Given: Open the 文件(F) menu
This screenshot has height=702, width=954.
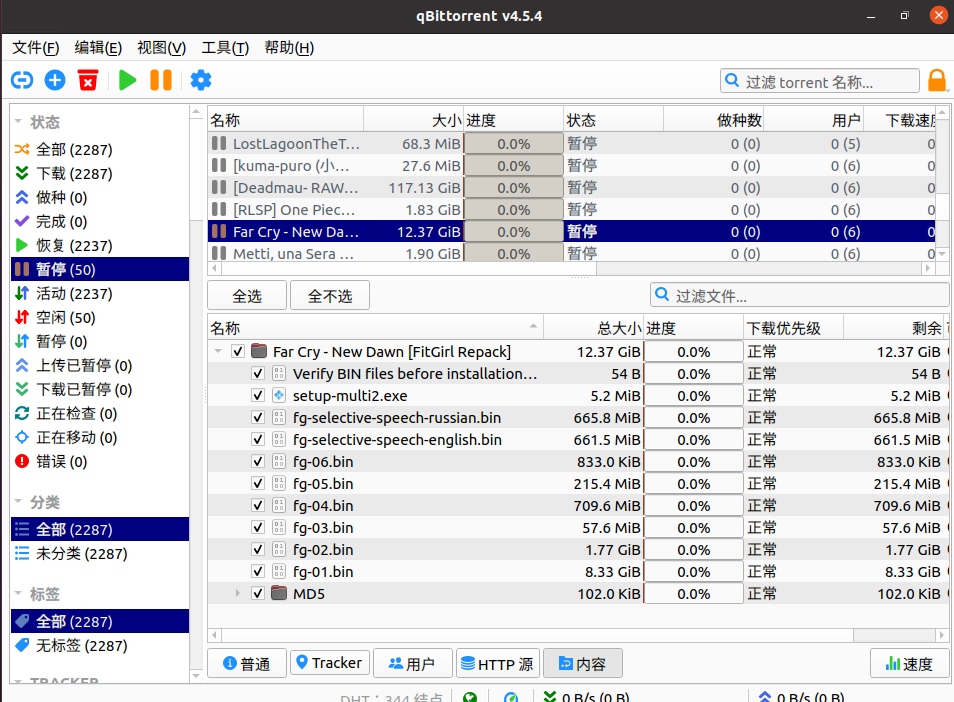Looking at the screenshot, I should [36, 47].
